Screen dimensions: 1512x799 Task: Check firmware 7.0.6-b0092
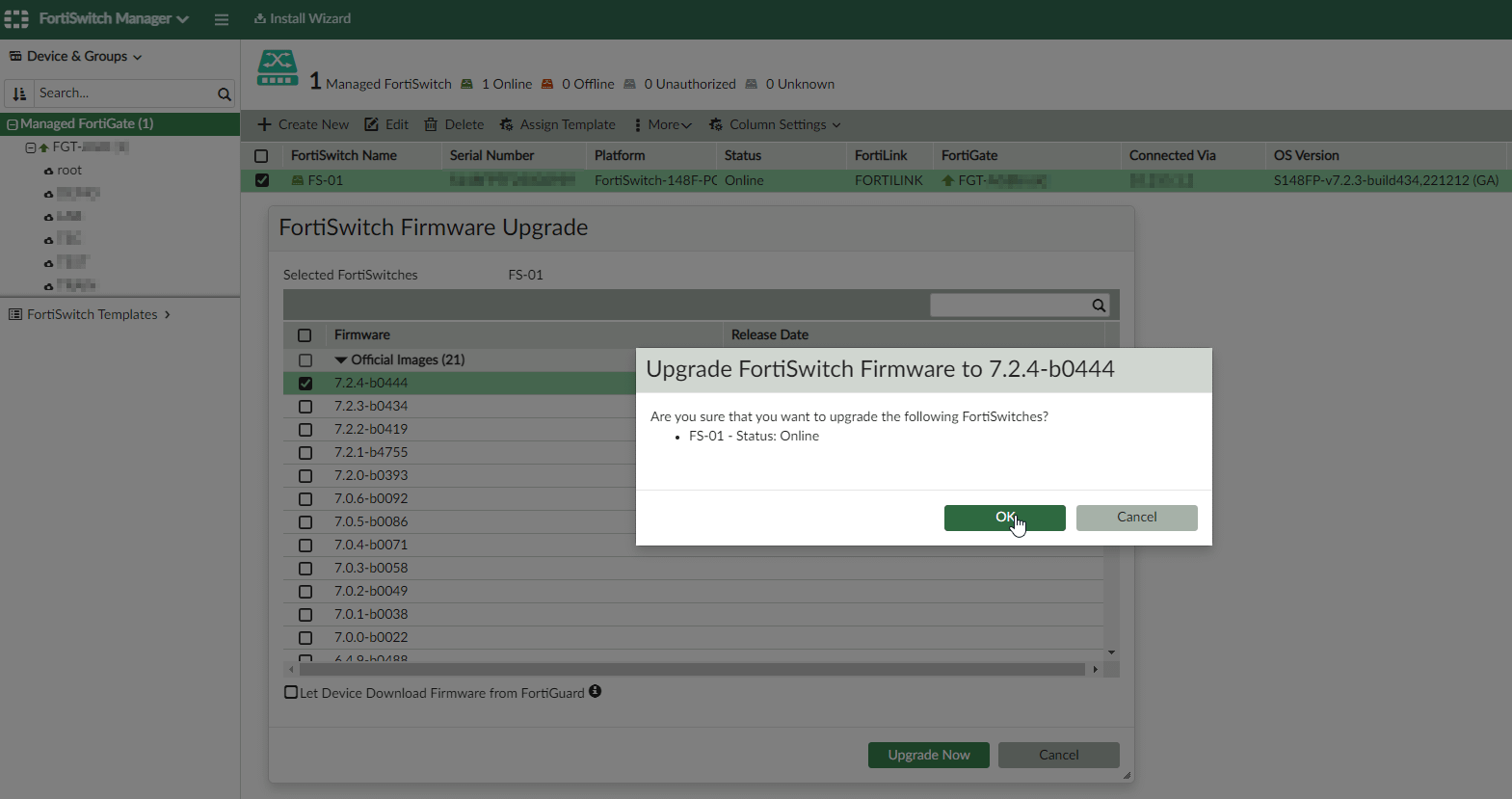pyautogui.click(x=305, y=499)
